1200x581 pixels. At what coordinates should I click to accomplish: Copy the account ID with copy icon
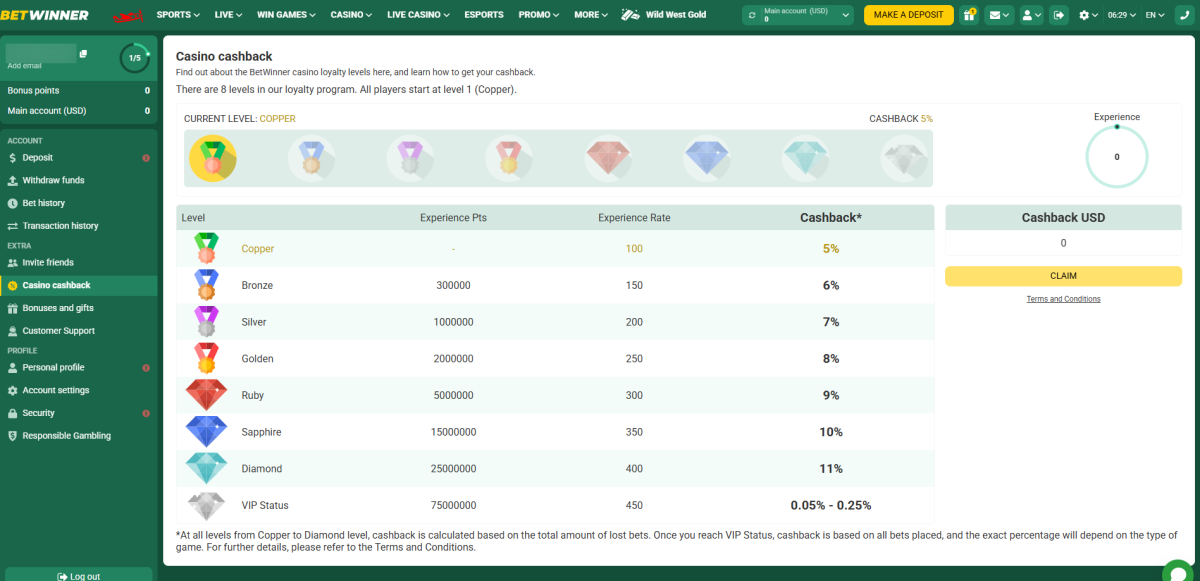click(83, 54)
